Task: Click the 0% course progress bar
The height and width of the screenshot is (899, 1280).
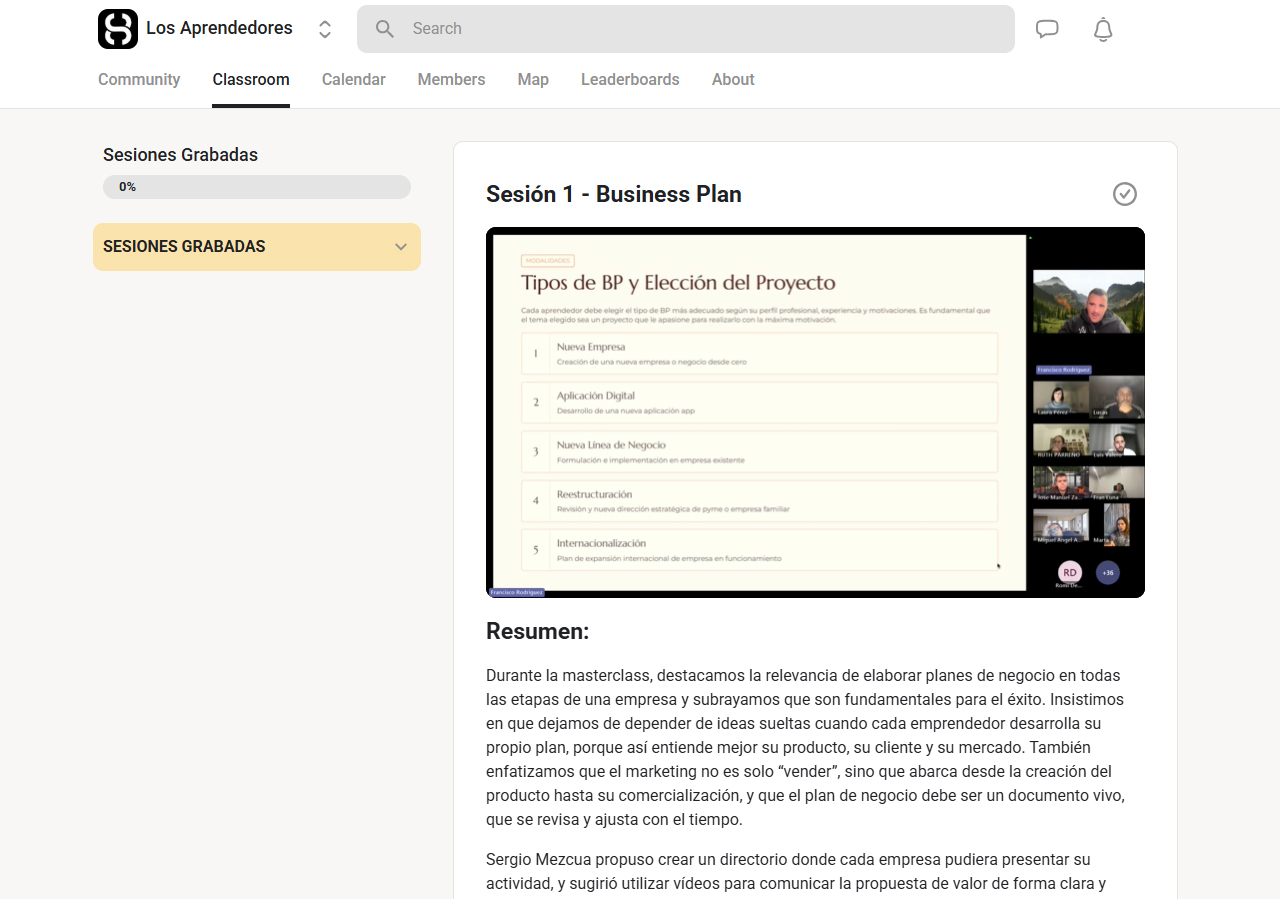Action: pyautogui.click(x=257, y=187)
